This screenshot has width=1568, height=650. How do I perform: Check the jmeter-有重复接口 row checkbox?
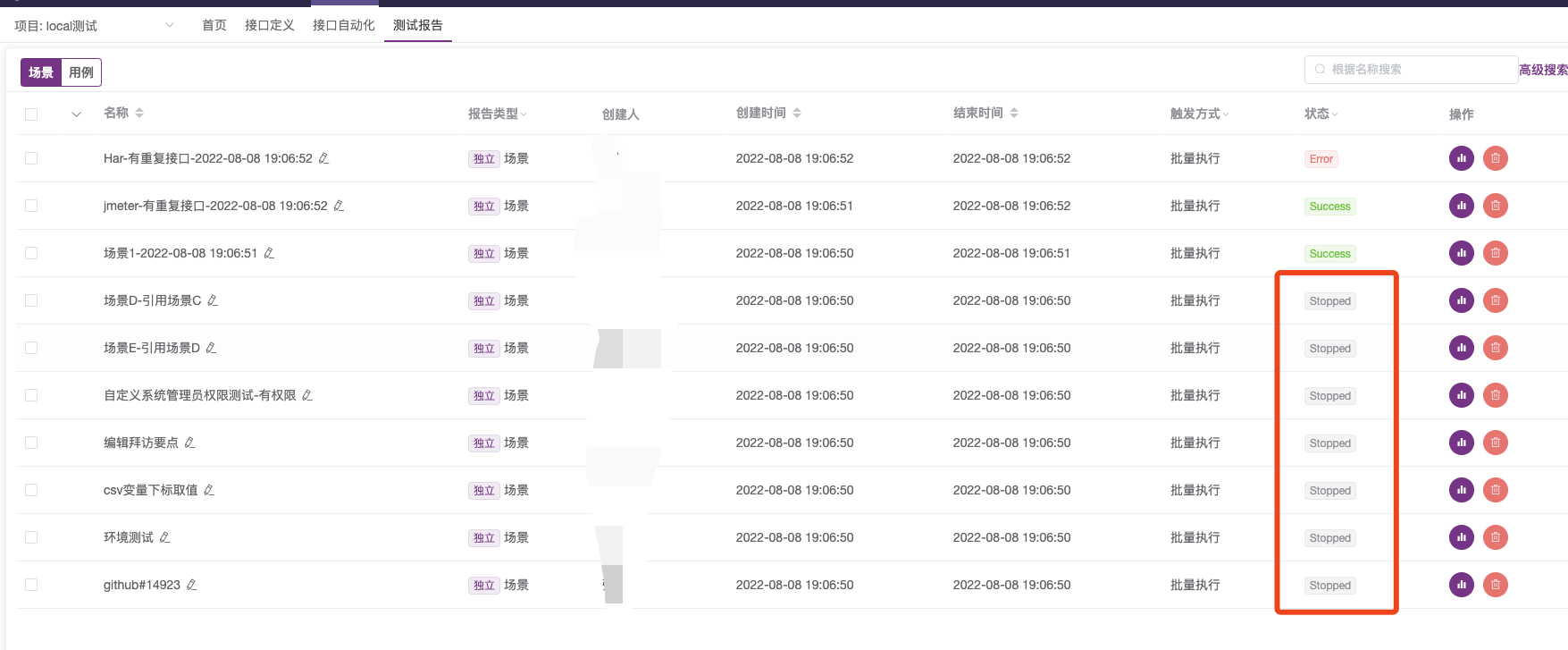coord(31,206)
